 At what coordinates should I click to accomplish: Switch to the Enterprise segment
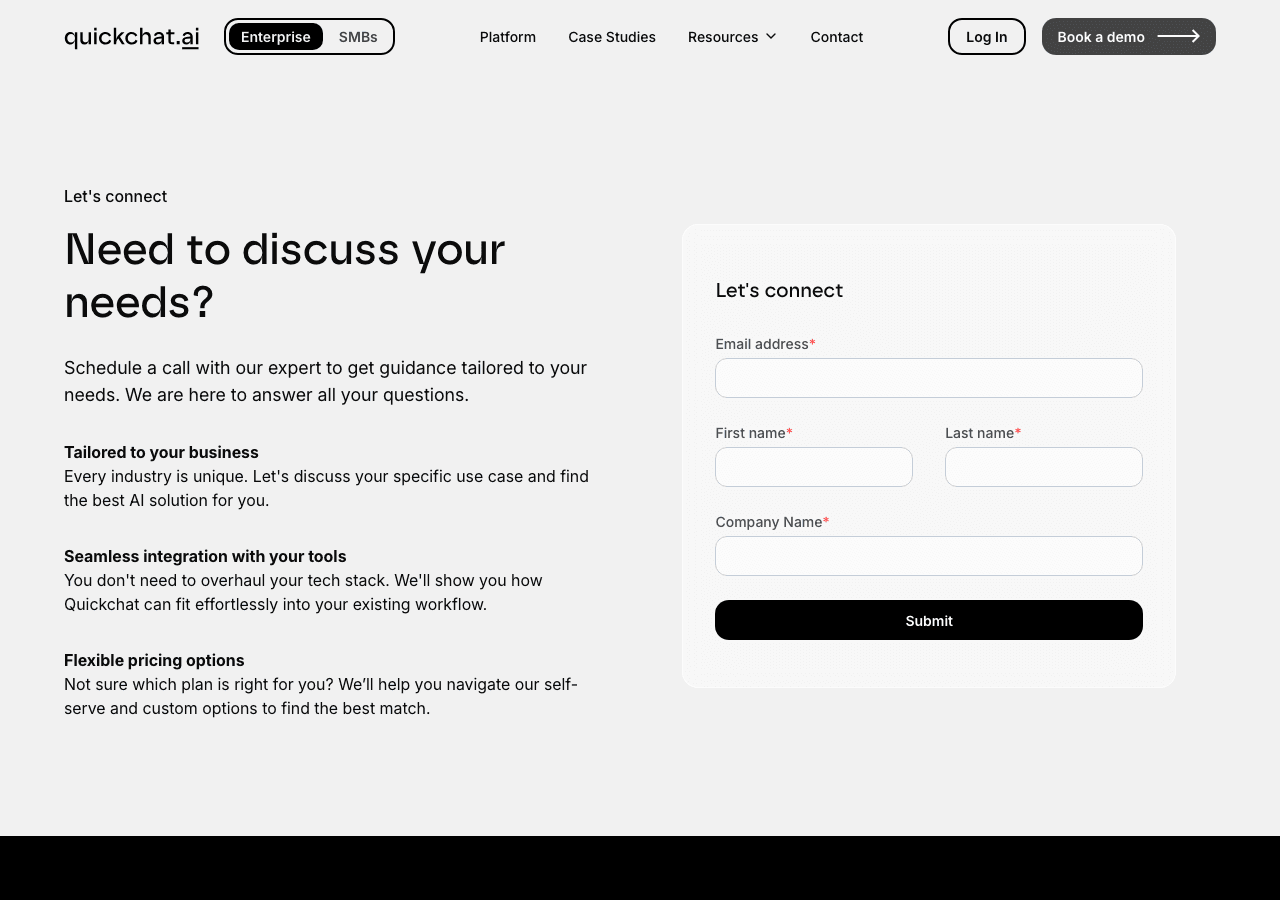pyautogui.click(x=276, y=37)
